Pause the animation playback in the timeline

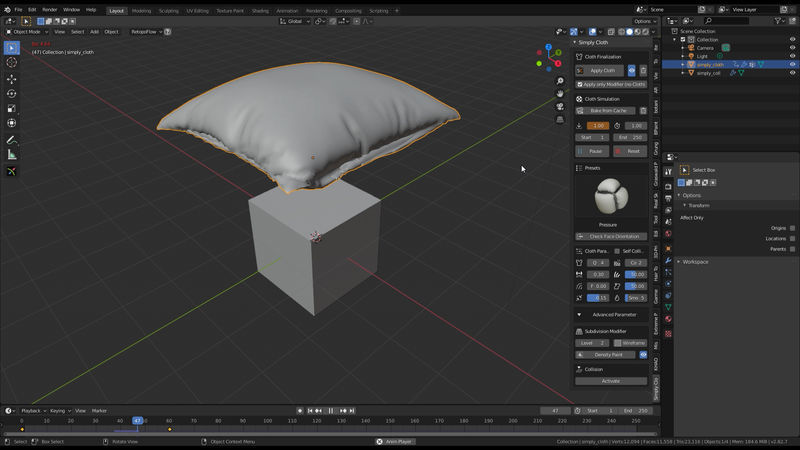pyautogui.click(x=331, y=411)
